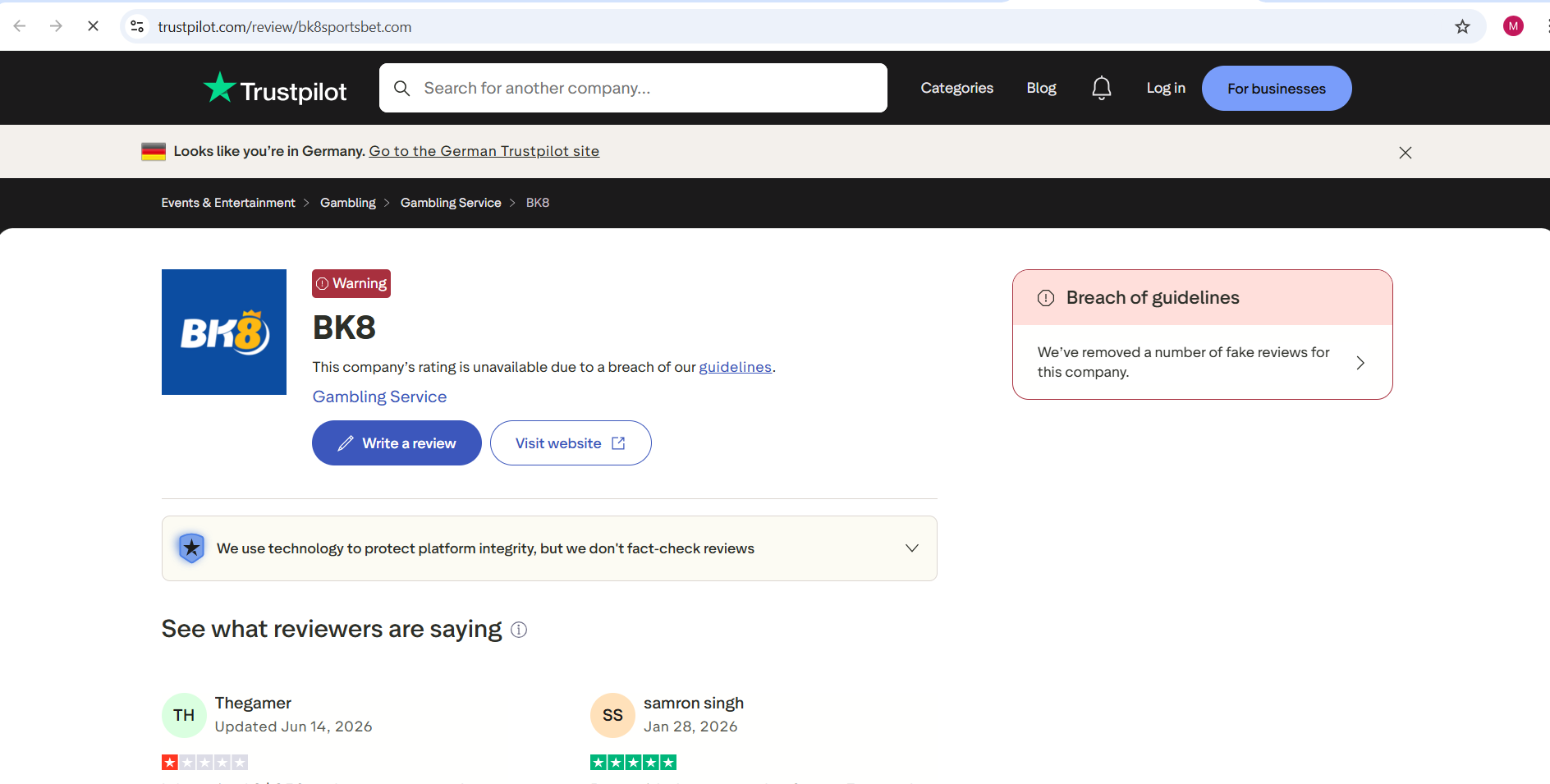Click the red Warning badge

click(x=351, y=283)
